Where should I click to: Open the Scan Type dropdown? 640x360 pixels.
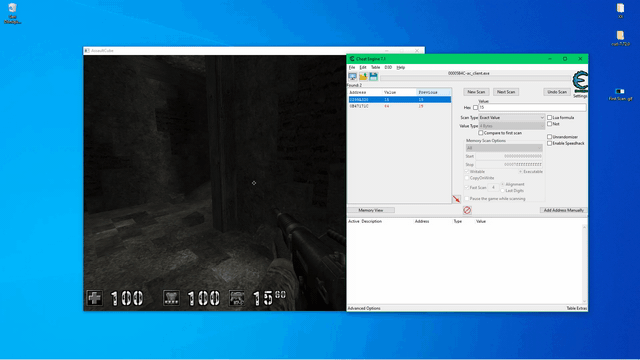coord(511,118)
